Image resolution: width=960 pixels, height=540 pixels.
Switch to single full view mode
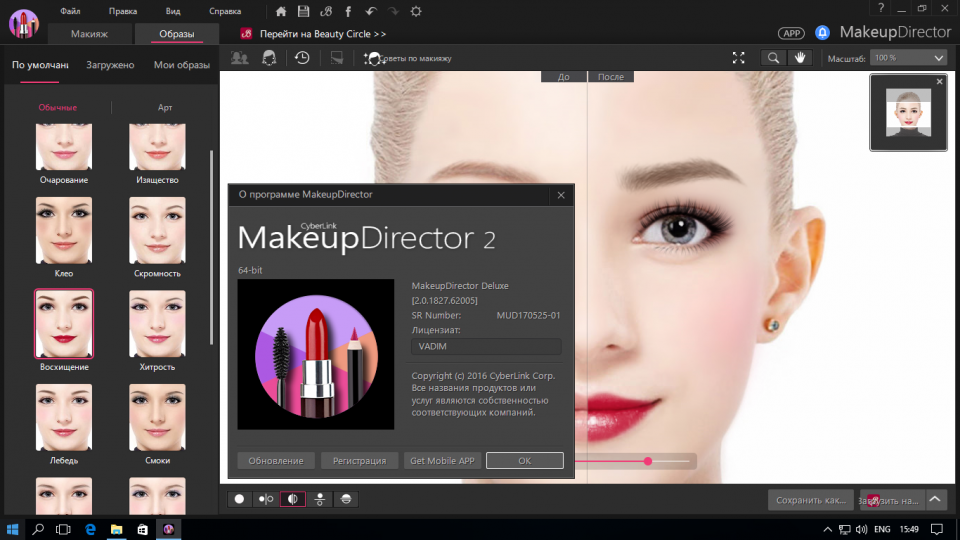pos(239,499)
